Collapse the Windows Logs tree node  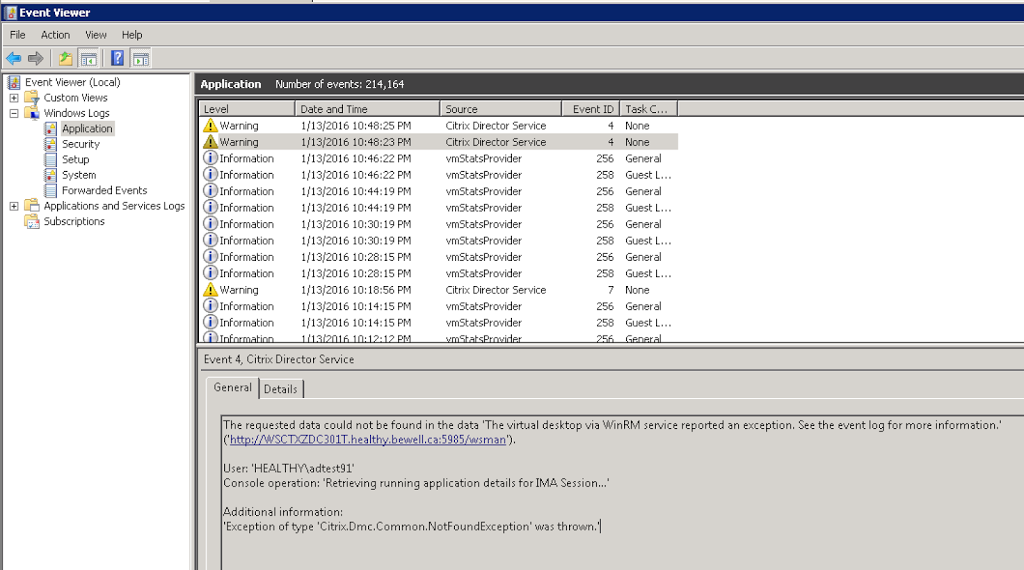click(x=14, y=114)
